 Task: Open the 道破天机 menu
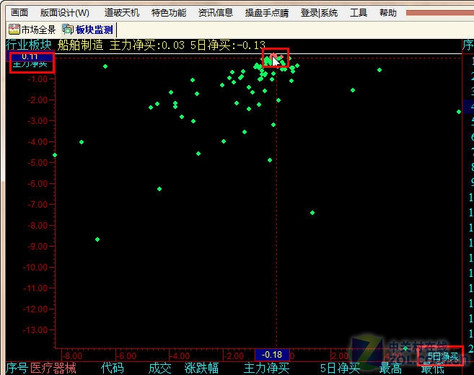click(x=122, y=13)
